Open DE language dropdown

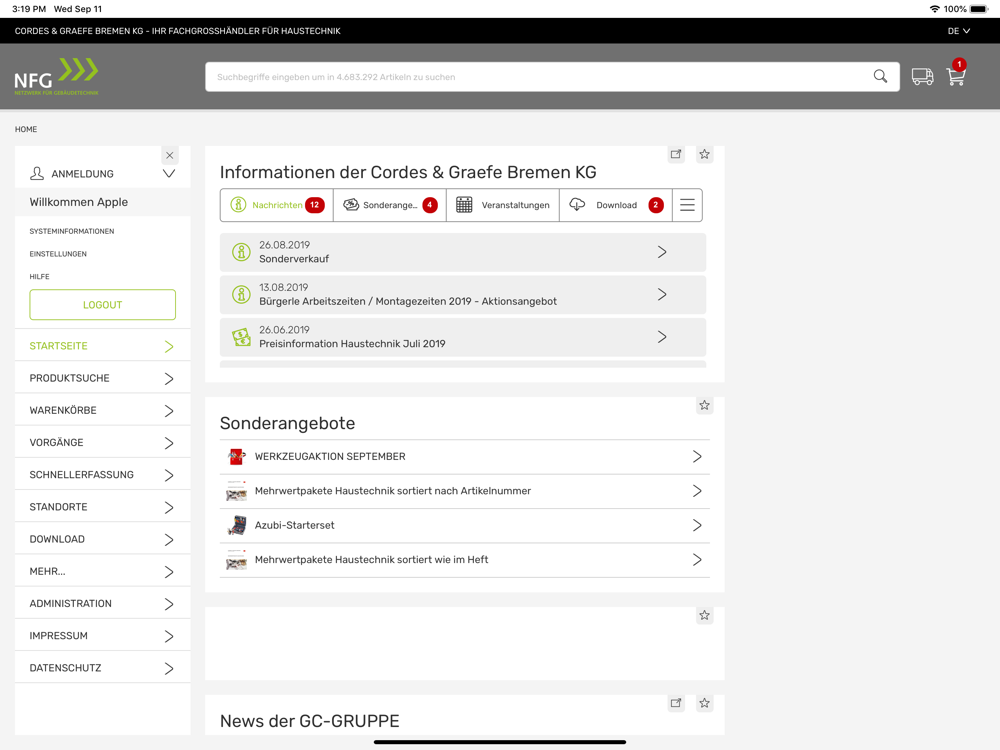point(959,31)
